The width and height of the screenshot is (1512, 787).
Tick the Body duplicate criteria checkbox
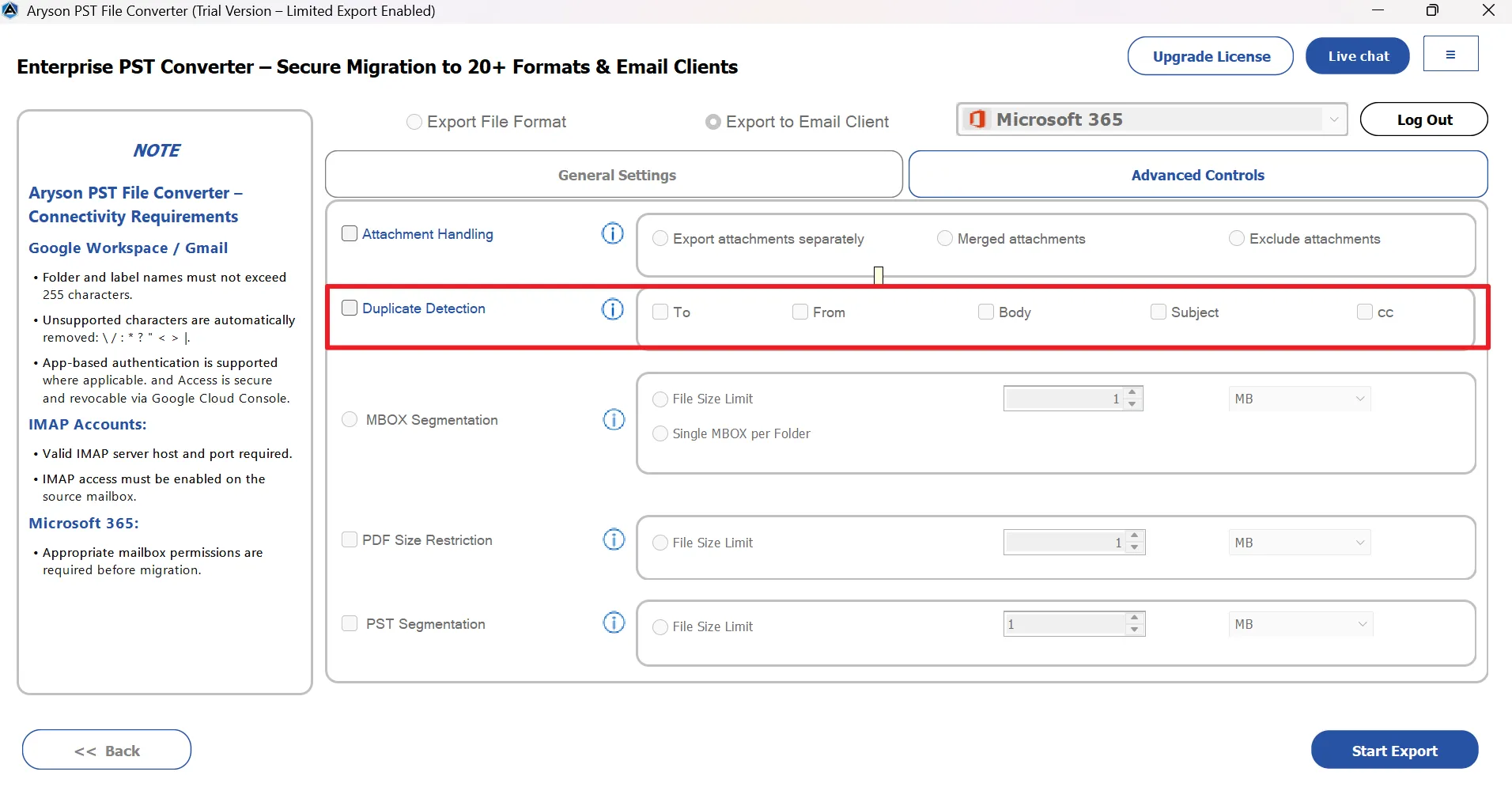point(986,312)
